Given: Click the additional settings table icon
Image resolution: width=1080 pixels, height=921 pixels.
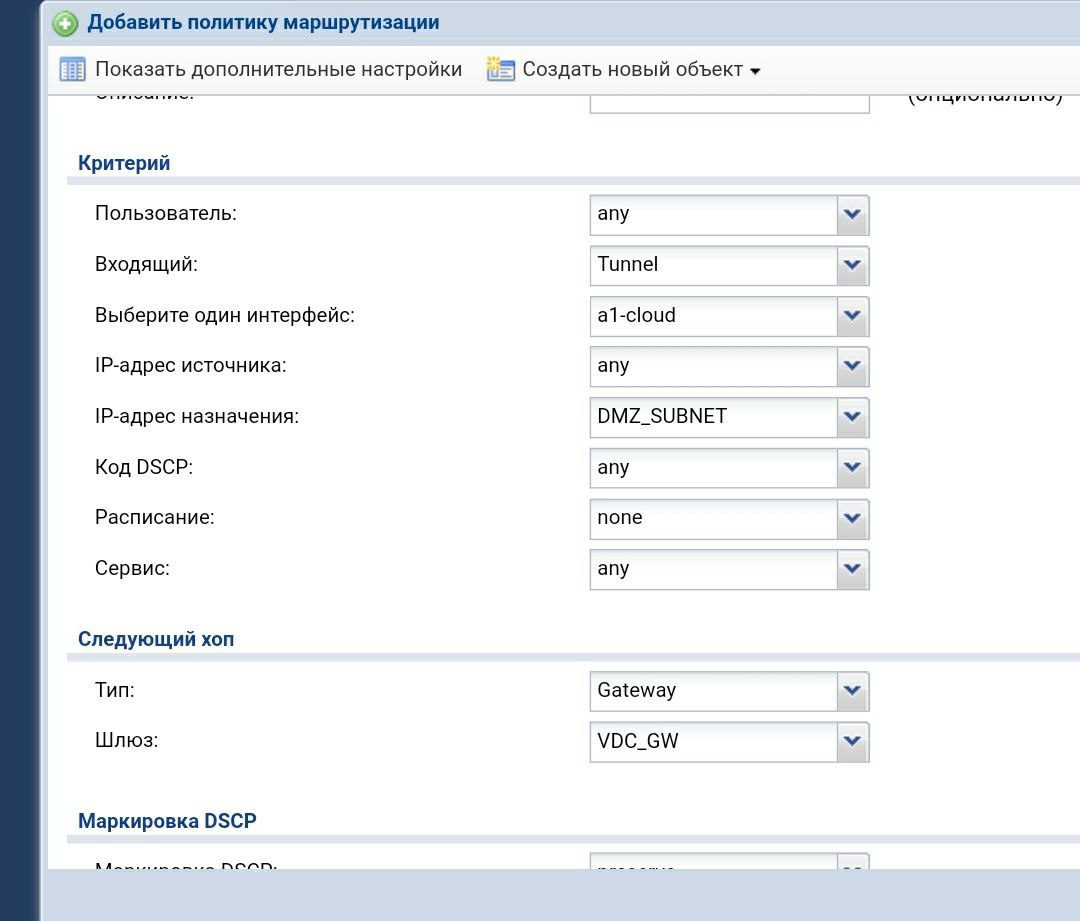Looking at the screenshot, I should pyautogui.click(x=72, y=70).
